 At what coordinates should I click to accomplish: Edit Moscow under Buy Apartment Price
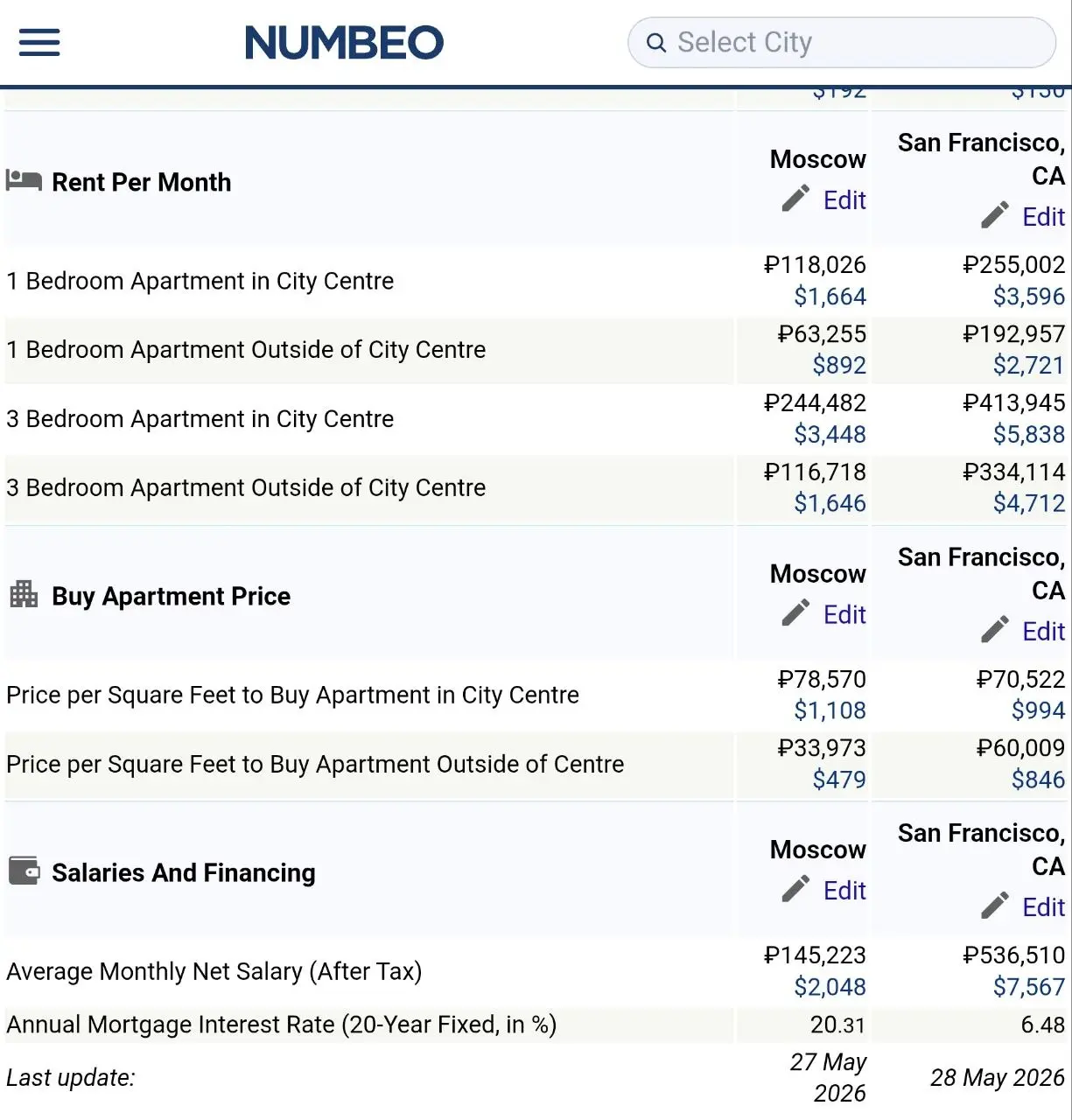click(844, 614)
